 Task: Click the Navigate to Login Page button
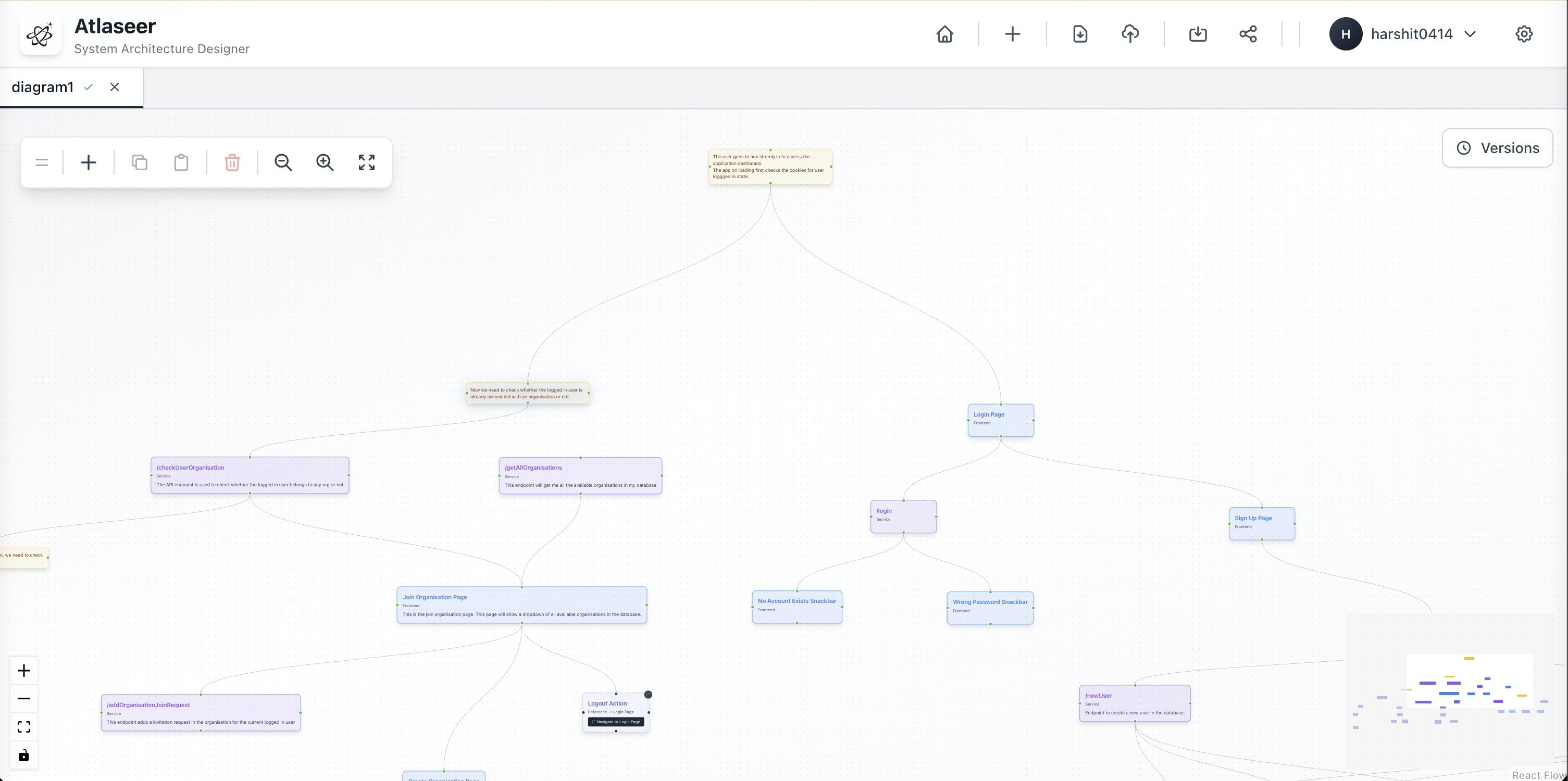click(616, 722)
